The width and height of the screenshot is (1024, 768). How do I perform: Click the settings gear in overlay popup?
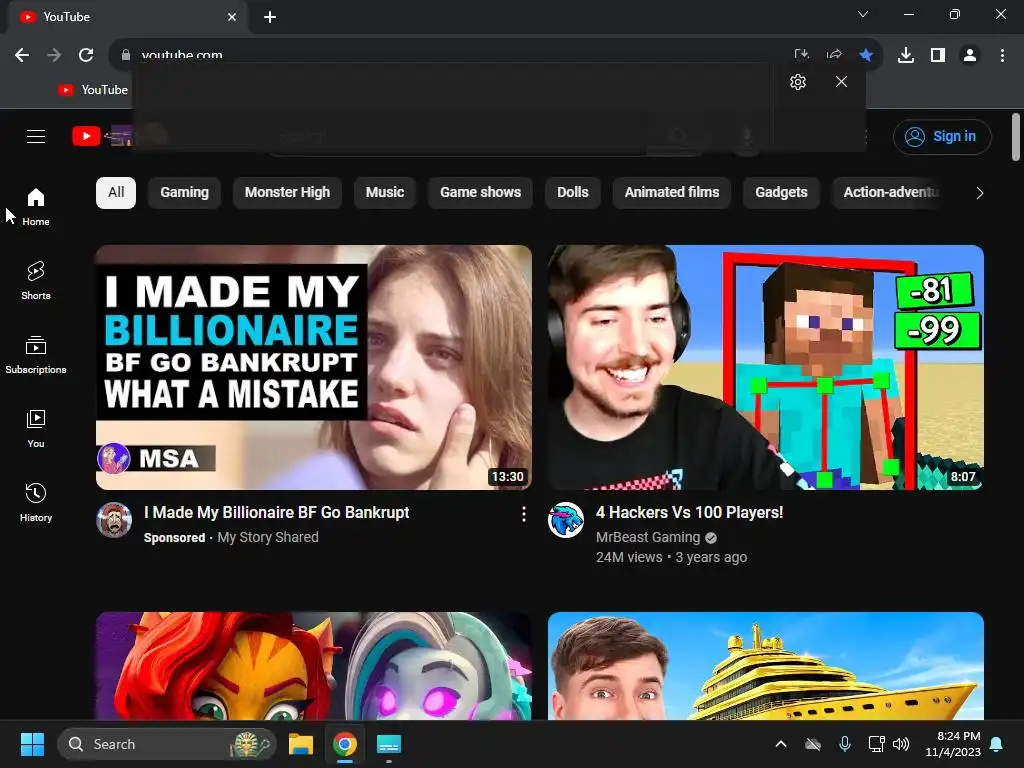click(x=798, y=82)
